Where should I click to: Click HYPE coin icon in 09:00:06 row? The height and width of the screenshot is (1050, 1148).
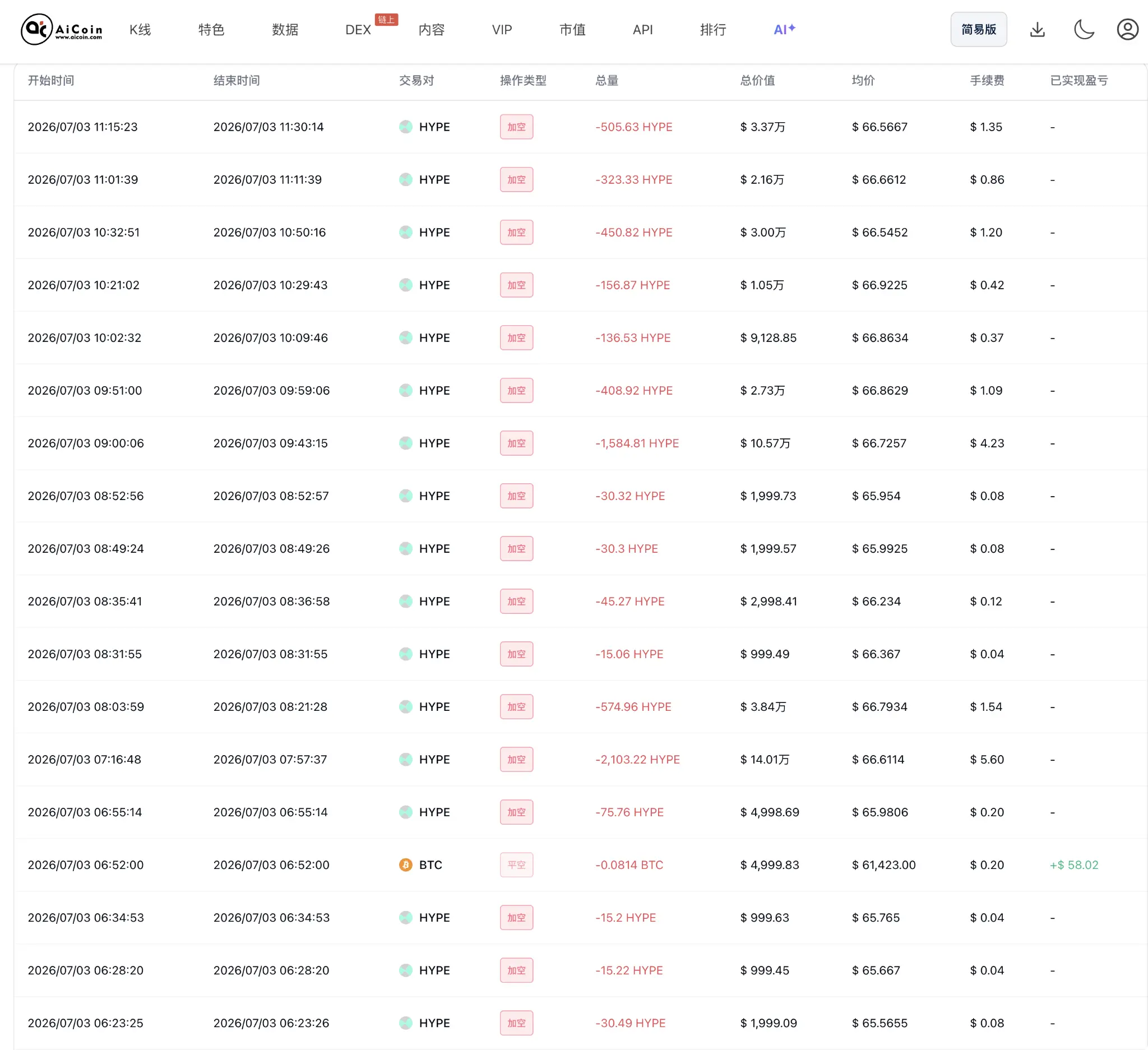coord(405,442)
